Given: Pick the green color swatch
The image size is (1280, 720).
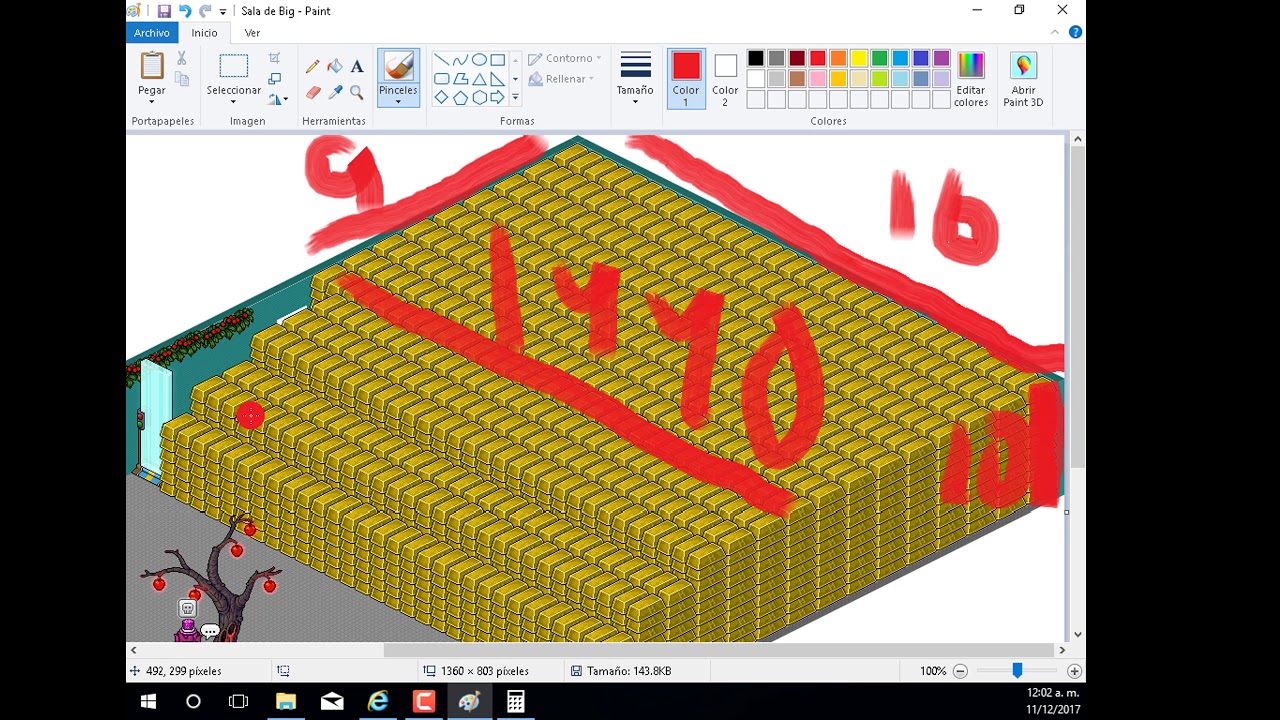Looking at the screenshot, I should pos(879,58).
